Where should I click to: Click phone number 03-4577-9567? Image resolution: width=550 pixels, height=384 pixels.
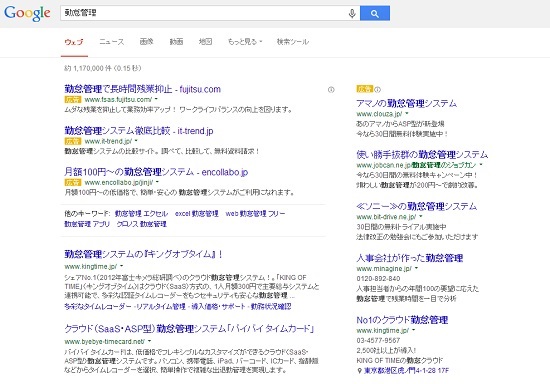(378, 340)
